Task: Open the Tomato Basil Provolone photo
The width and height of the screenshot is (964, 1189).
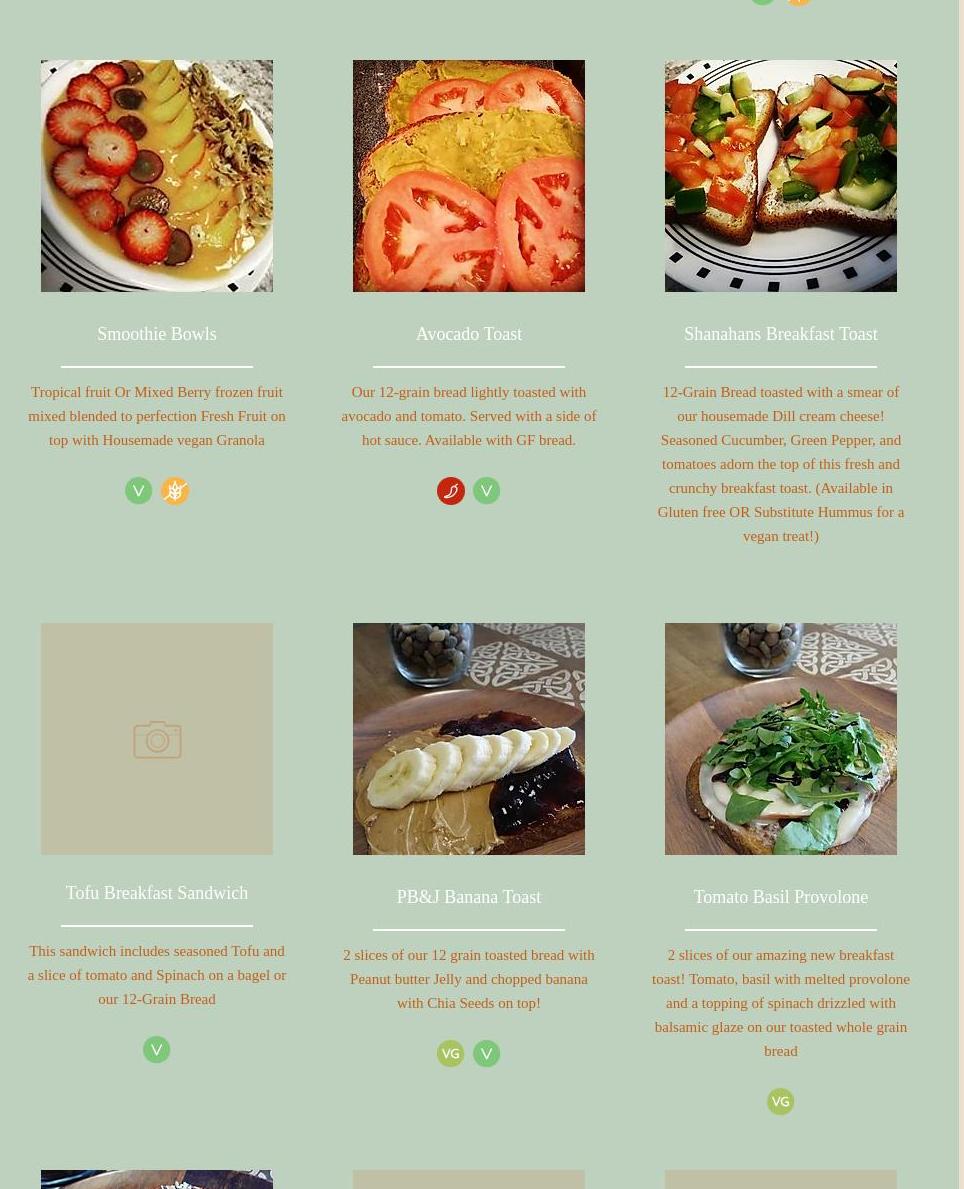Action: 780,739
